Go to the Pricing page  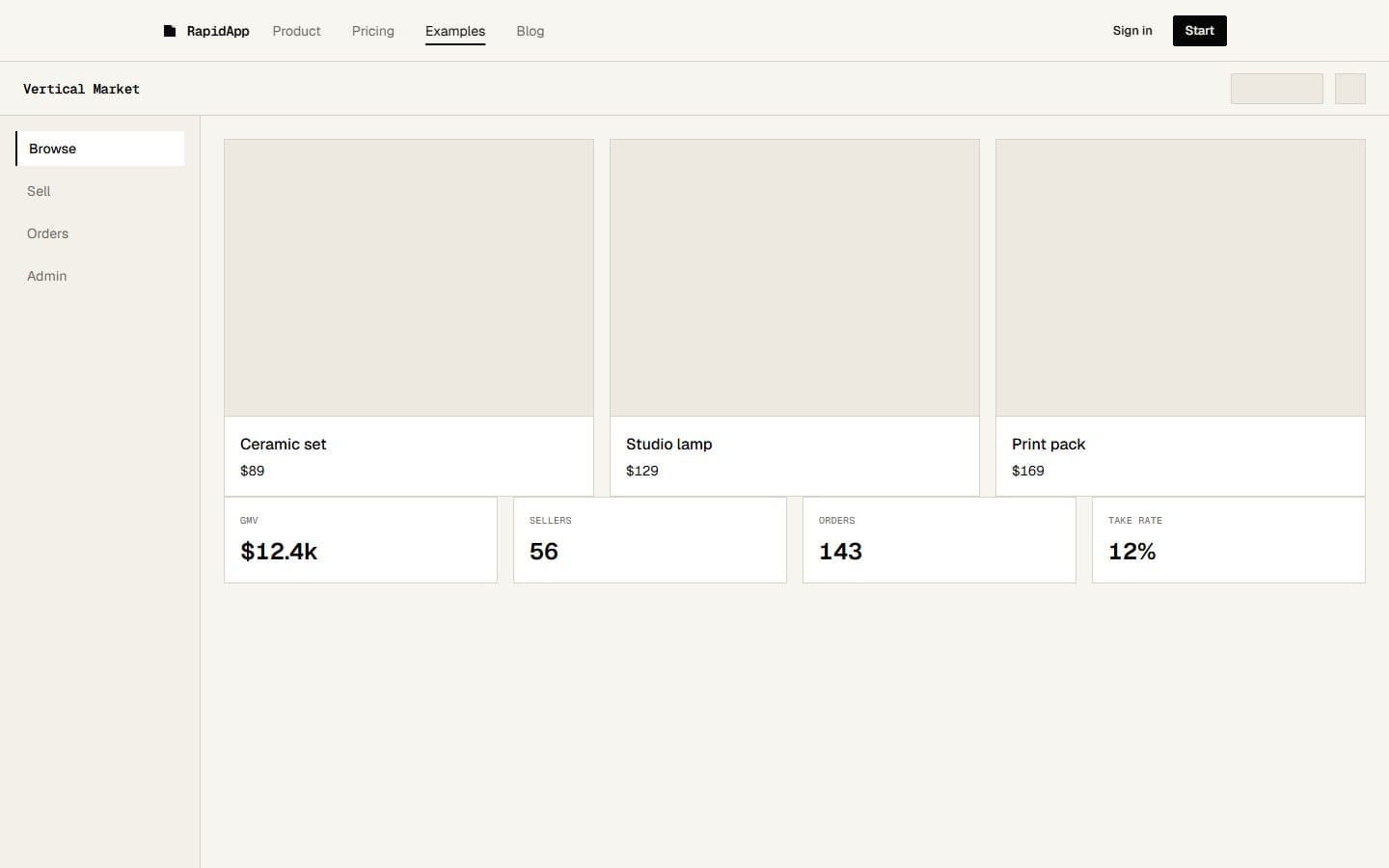pyautogui.click(x=373, y=31)
